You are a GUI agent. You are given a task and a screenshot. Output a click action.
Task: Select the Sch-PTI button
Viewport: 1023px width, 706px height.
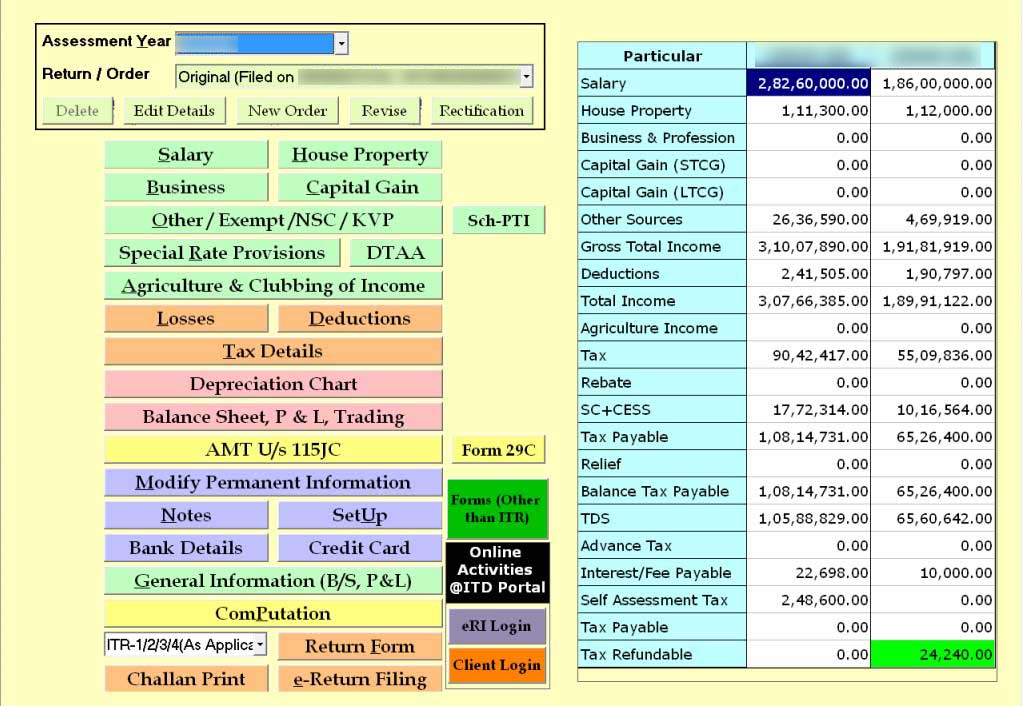(498, 221)
